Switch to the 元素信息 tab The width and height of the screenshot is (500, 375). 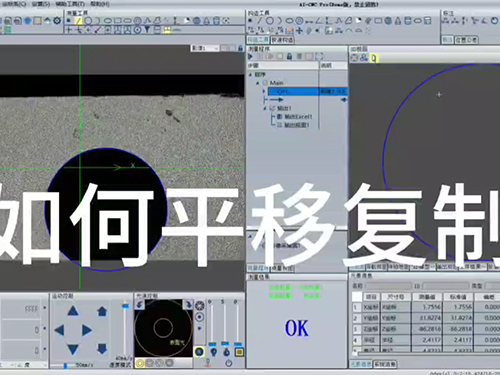click(361, 364)
